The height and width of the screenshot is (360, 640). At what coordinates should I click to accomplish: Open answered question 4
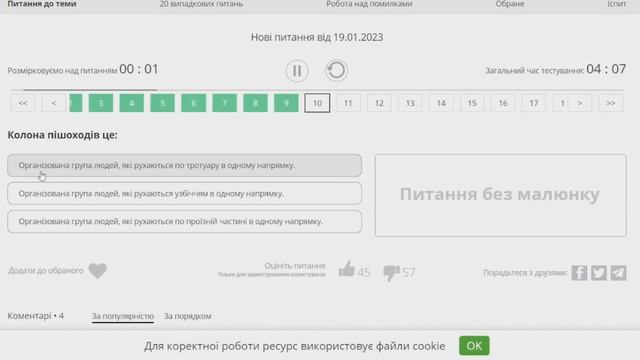pyautogui.click(x=131, y=103)
